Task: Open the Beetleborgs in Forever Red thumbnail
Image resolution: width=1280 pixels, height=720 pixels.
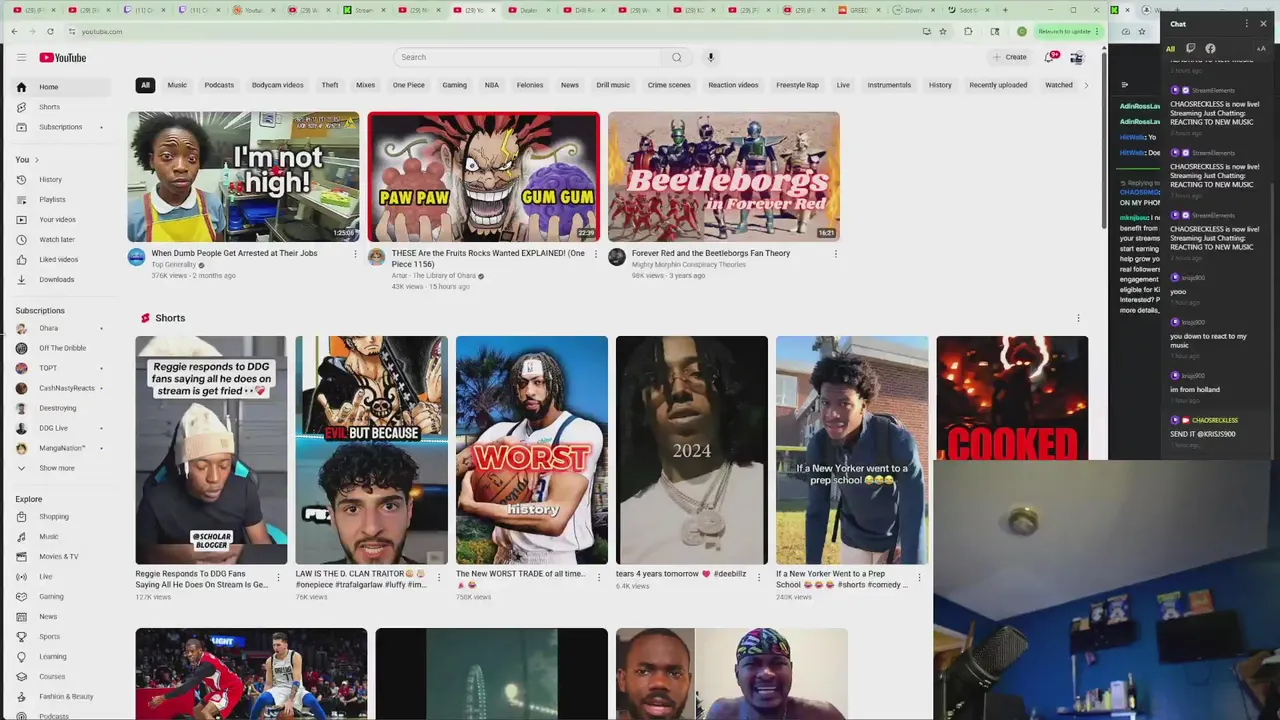Action: click(x=723, y=177)
